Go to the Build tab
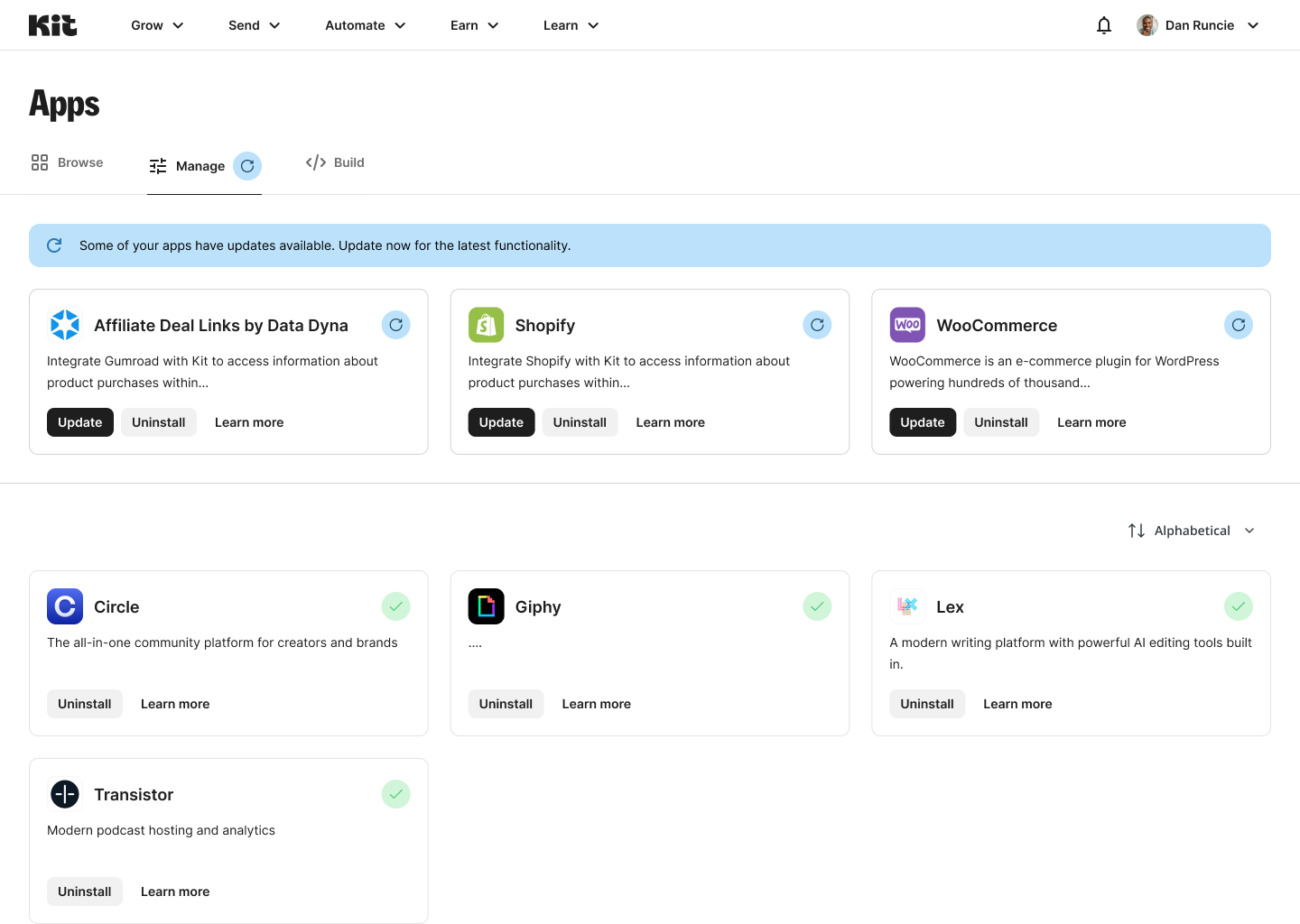The height and width of the screenshot is (924, 1300). 335,162
